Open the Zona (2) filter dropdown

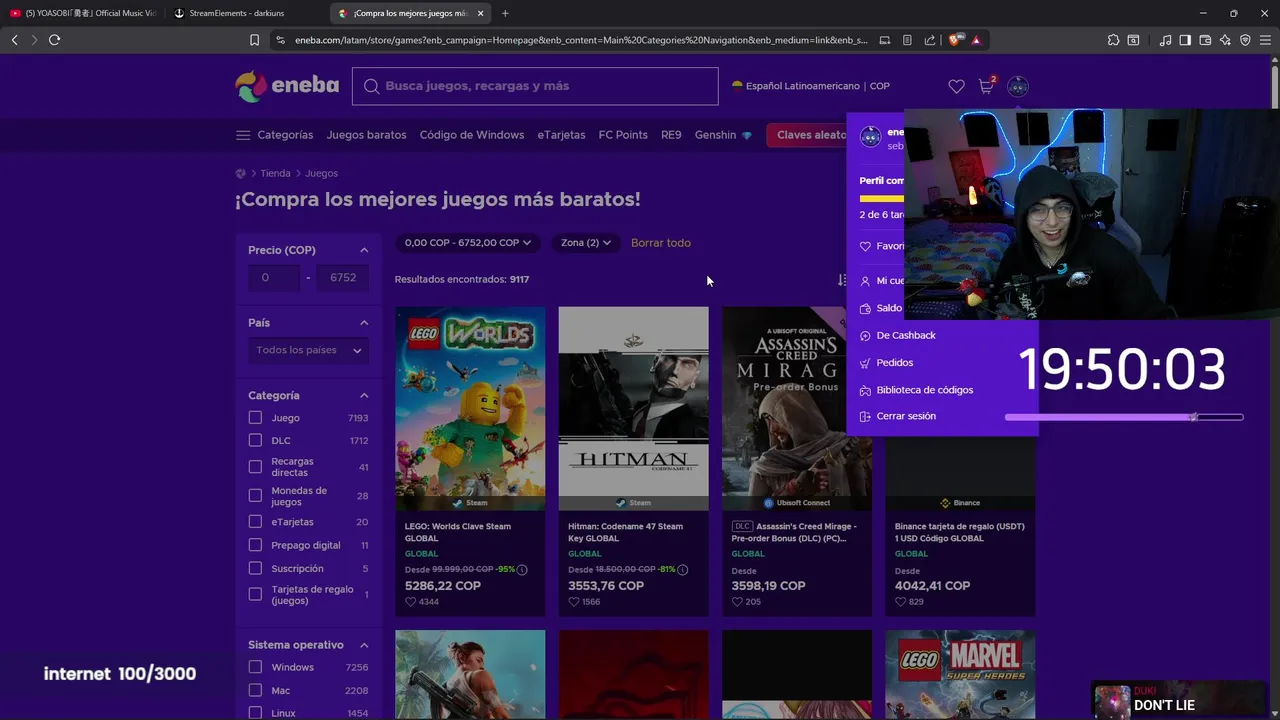point(585,243)
